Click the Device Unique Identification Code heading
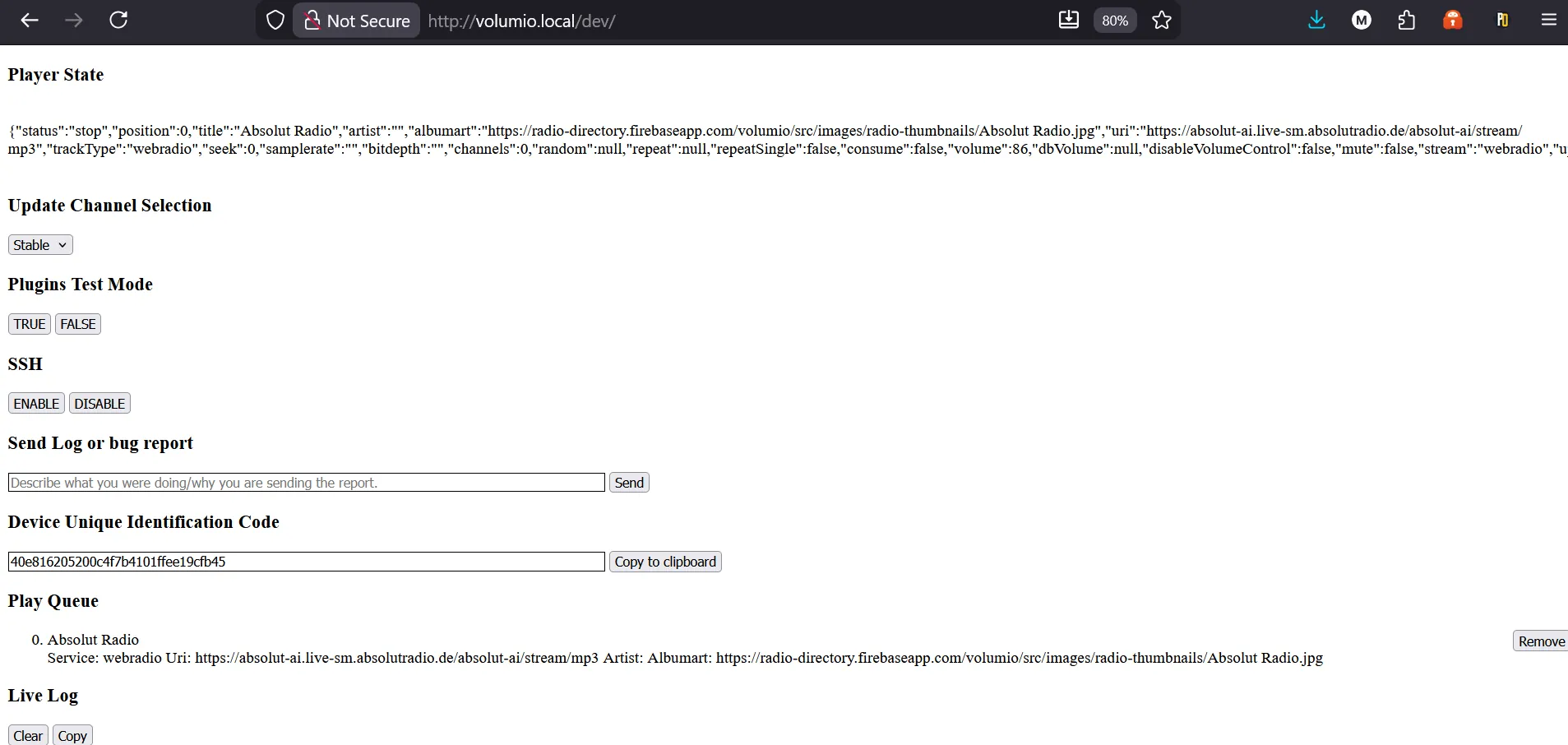Screen dimensions: 1568x745 pos(143,522)
